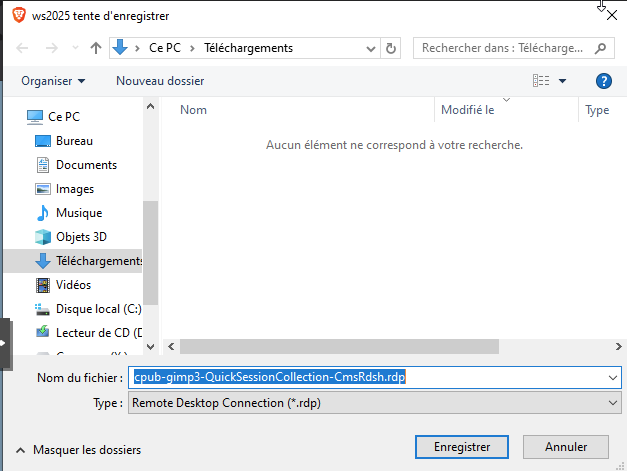
Task: Open Disque local (C:) drive
Action: pos(98,309)
